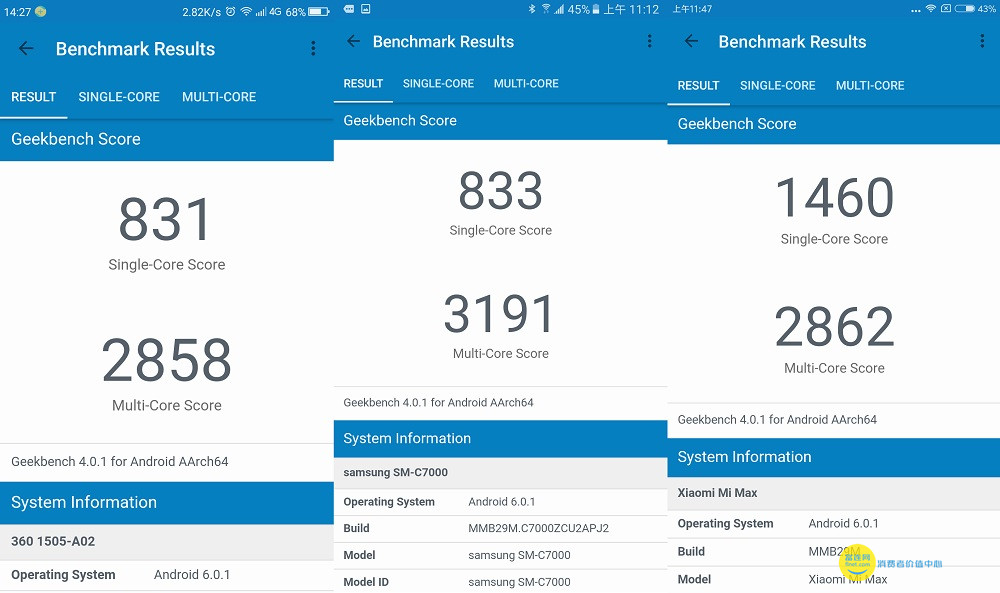Tap build value MMB29M.C7000ZCU2APJ2

pyautogui.click(x=538, y=529)
